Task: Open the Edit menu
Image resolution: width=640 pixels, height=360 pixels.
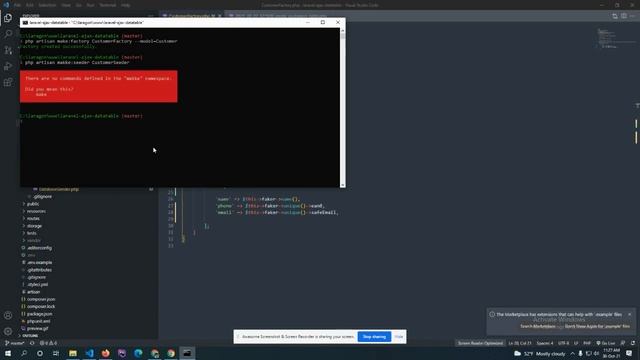Action: click(30, 5)
